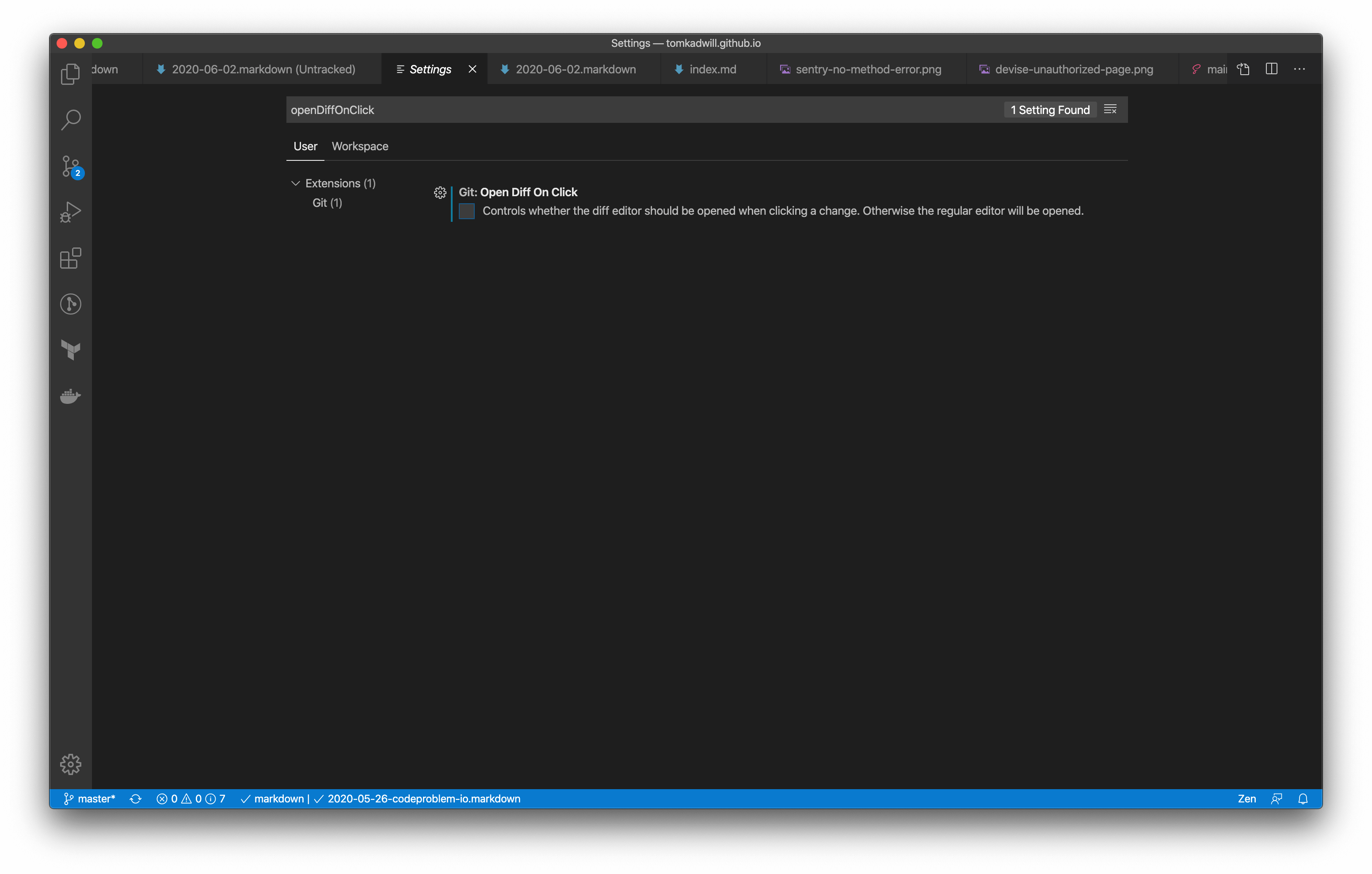Image resolution: width=1372 pixels, height=874 pixels.
Task: Click the Git: Open Diff On Click title
Action: (x=518, y=193)
